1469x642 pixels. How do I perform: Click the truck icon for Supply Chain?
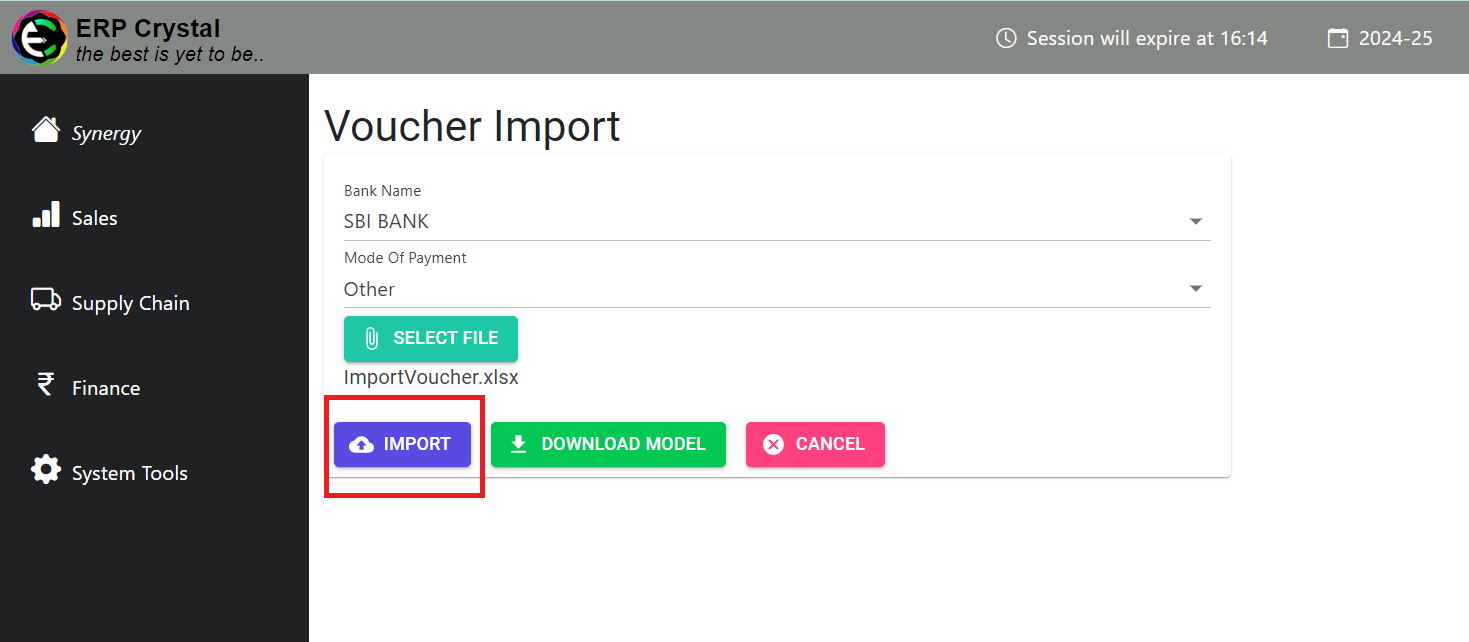coord(46,300)
